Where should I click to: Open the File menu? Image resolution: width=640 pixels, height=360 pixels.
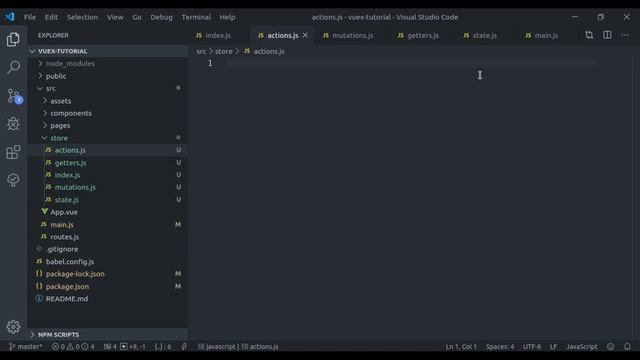pyautogui.click(x=30, y=17)
